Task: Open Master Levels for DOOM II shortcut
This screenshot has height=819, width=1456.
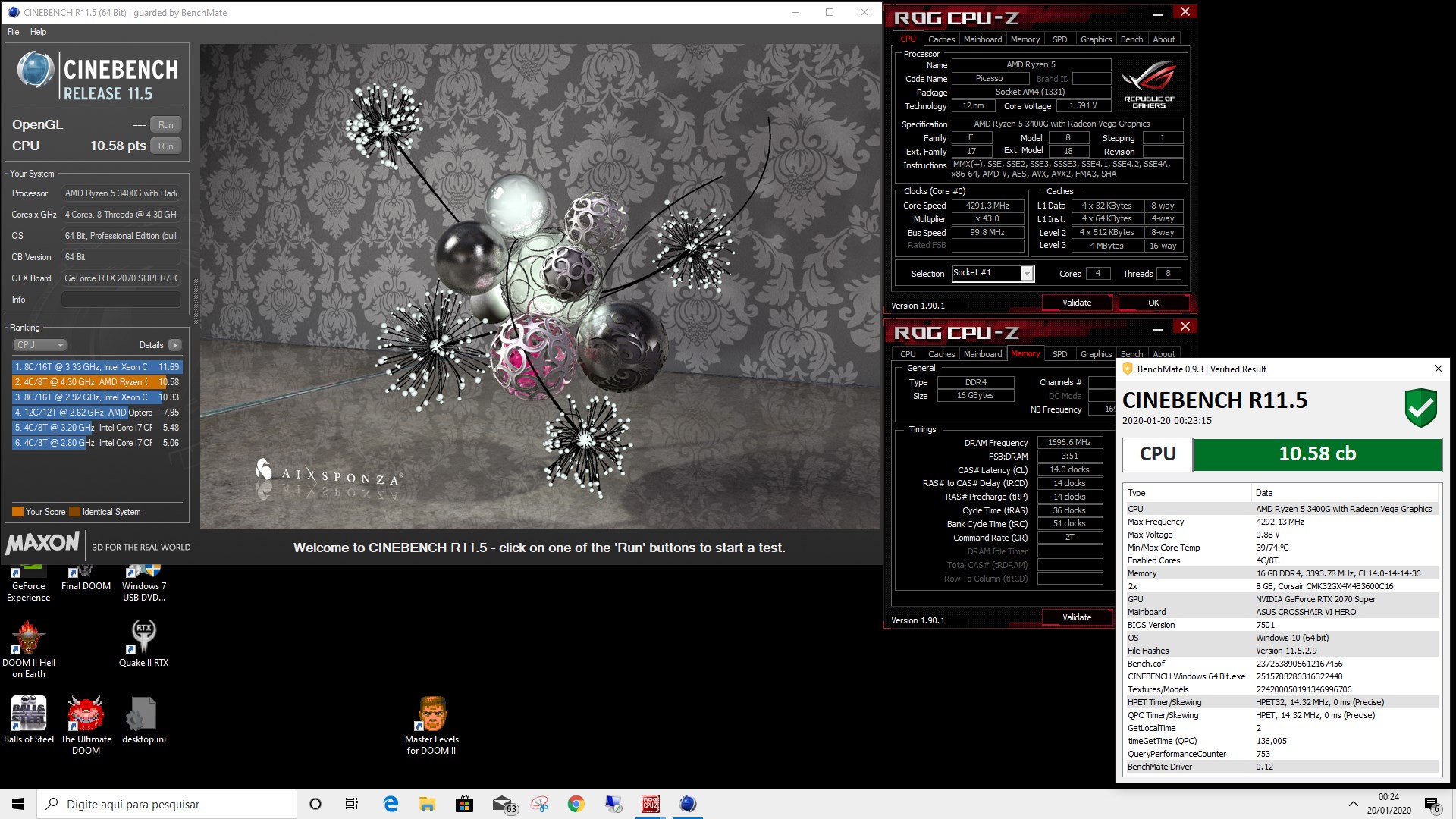Action: coord(431,726)
